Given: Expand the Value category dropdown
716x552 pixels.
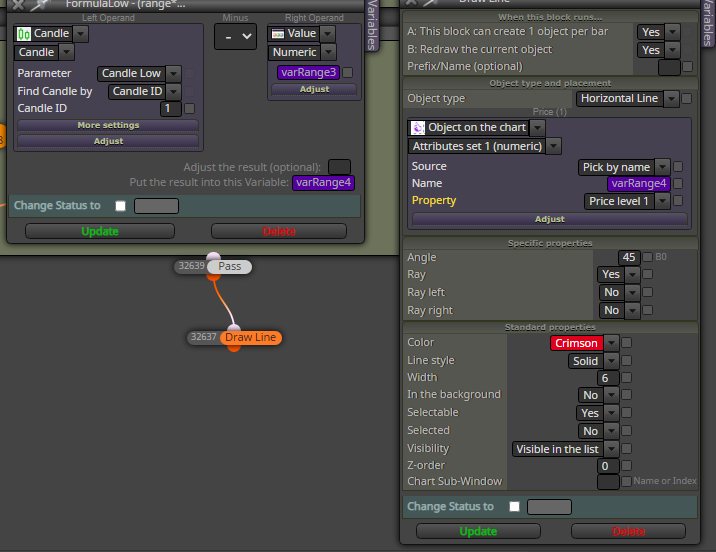Looking at the screenshot, I should pyautogui.click(x=327, y=34).
